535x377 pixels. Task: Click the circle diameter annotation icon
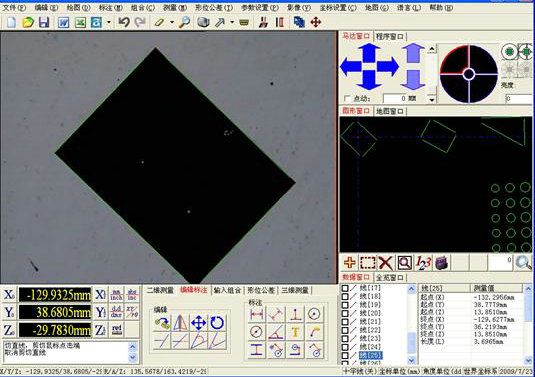tap(257, 332)
